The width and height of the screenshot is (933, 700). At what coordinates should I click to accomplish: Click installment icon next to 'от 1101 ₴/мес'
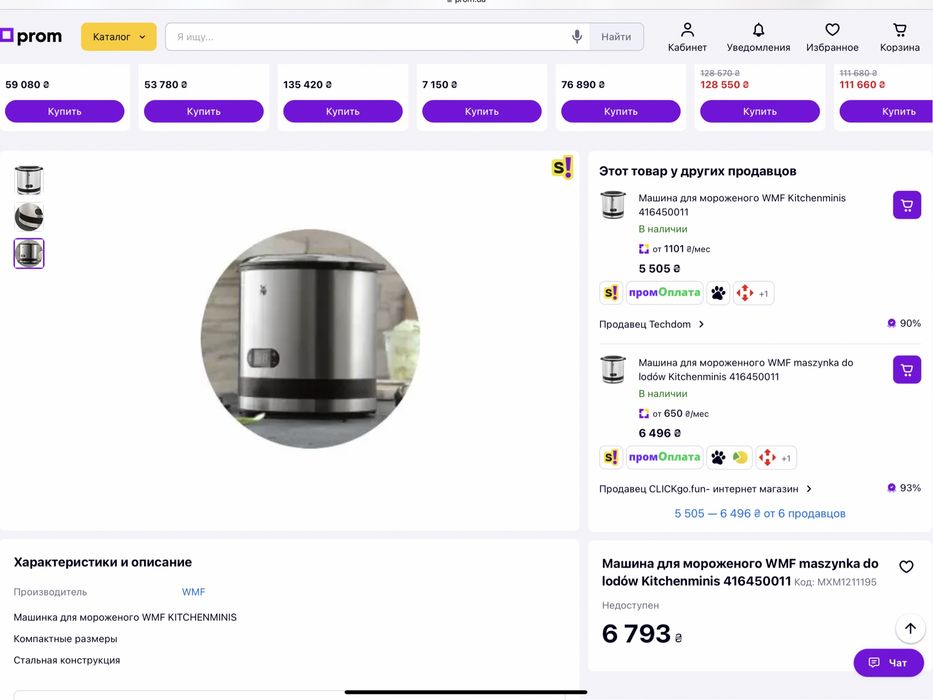tap(644, 249)
